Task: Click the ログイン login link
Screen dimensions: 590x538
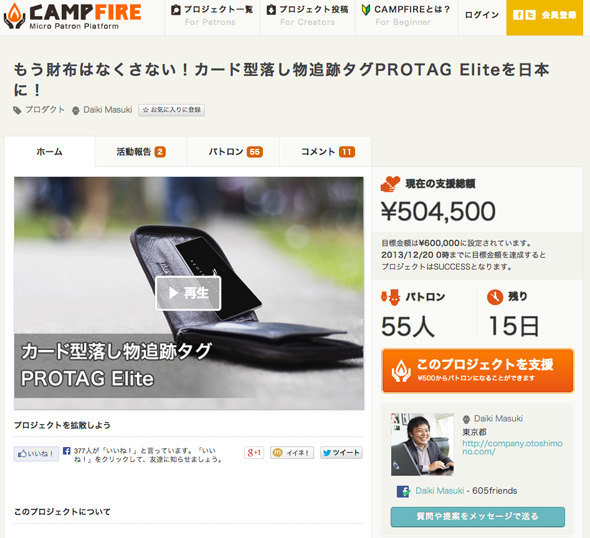Action: (482, 15)
